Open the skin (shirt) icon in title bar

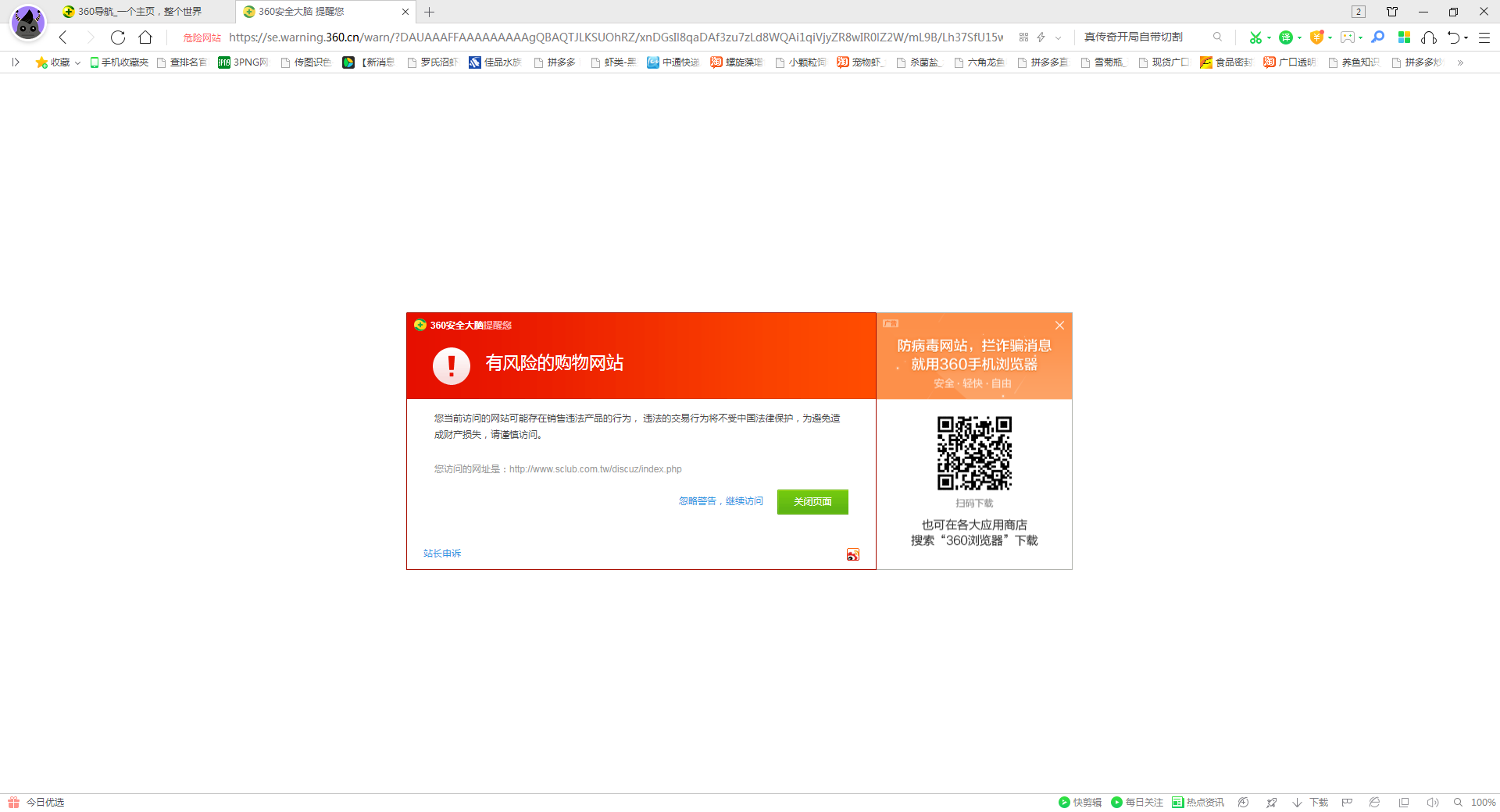click(x=1392, y=12)
